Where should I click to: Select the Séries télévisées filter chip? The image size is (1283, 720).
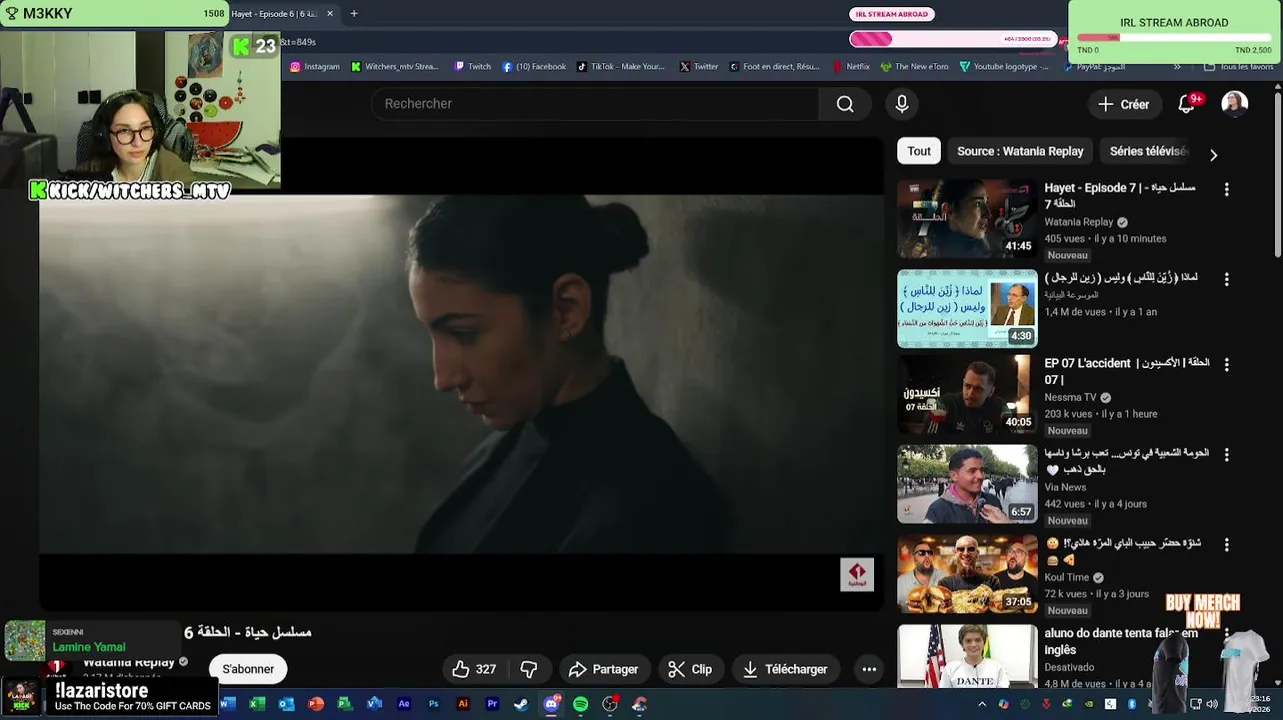pos(1148,151)
